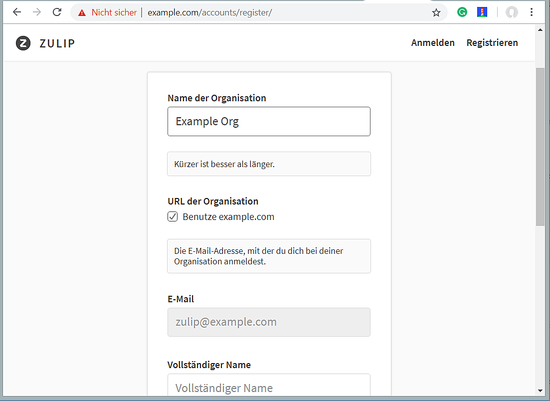Focus the 'Name der Organisation' field
This screenshot has width=550, height=401.
point(269,121)
